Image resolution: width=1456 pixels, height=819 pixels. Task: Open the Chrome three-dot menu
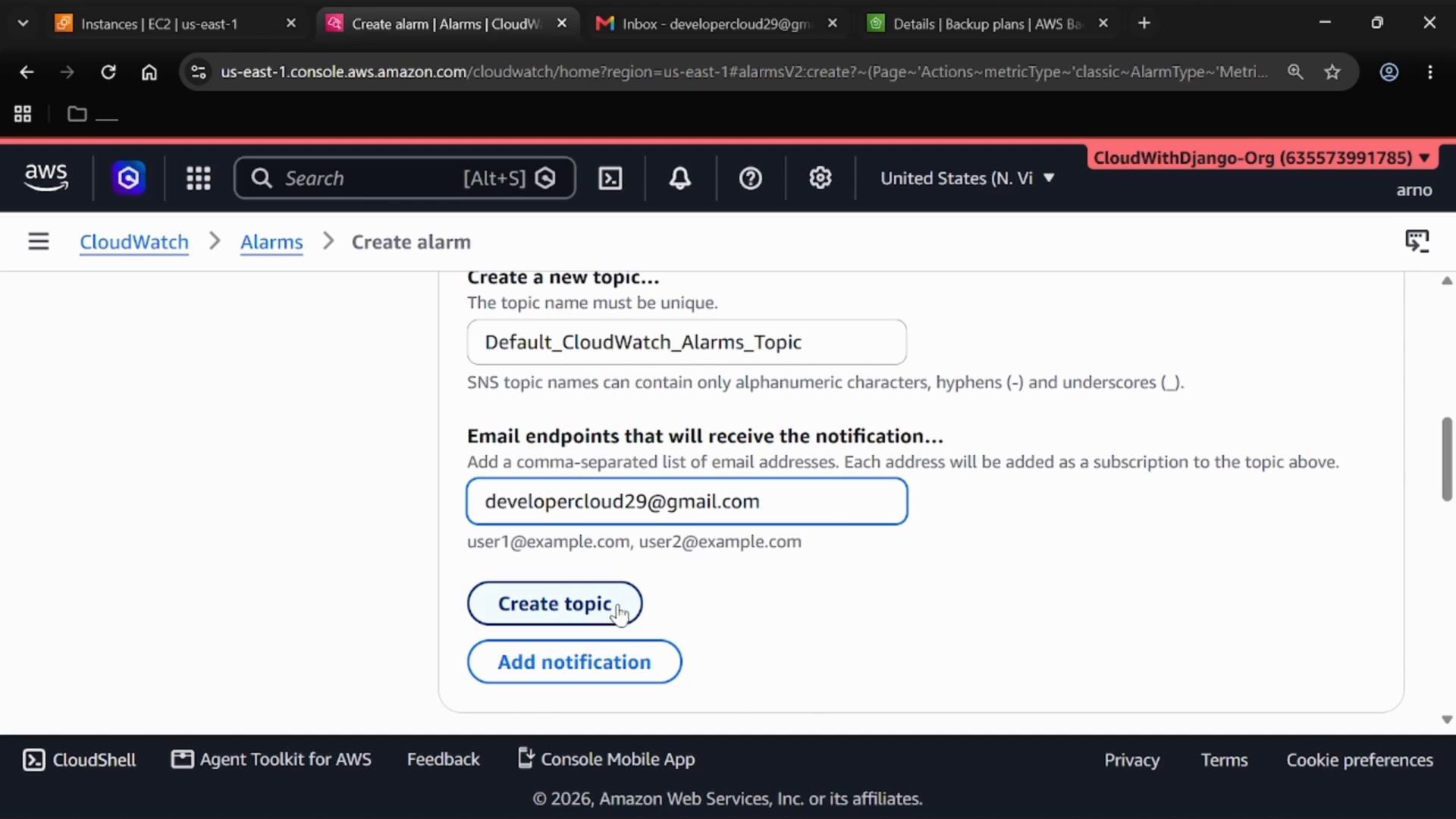(x=1430, y=72)
